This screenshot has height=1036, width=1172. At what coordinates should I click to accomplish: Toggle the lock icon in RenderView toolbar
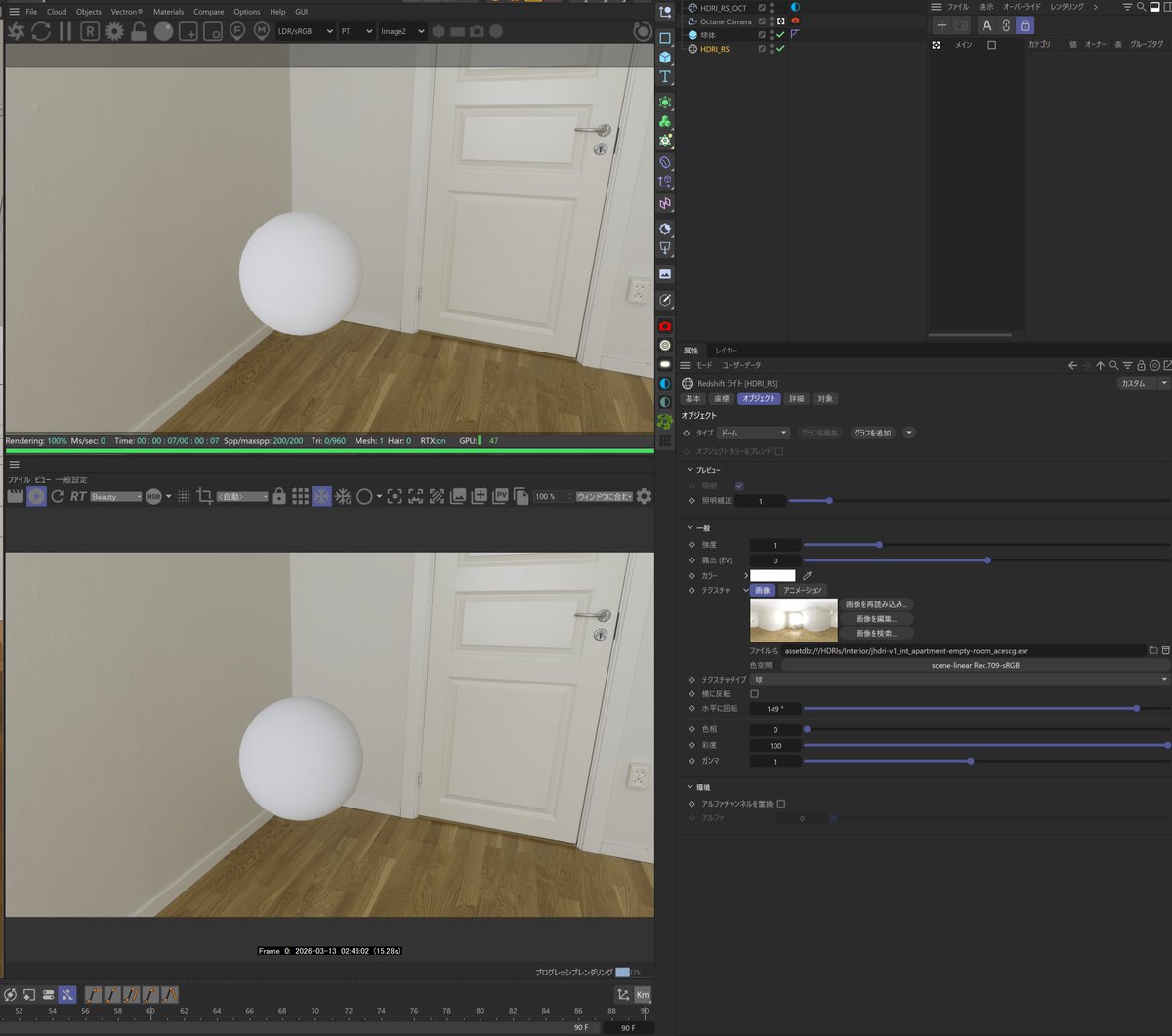pyautogui.click(x=279, y=496)
